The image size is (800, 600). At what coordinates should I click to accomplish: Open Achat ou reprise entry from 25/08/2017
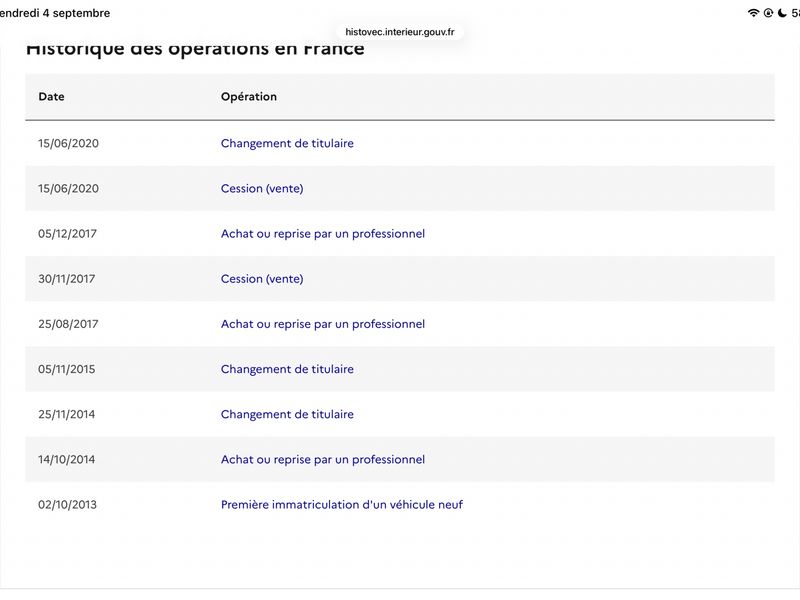tap(322, 324)
